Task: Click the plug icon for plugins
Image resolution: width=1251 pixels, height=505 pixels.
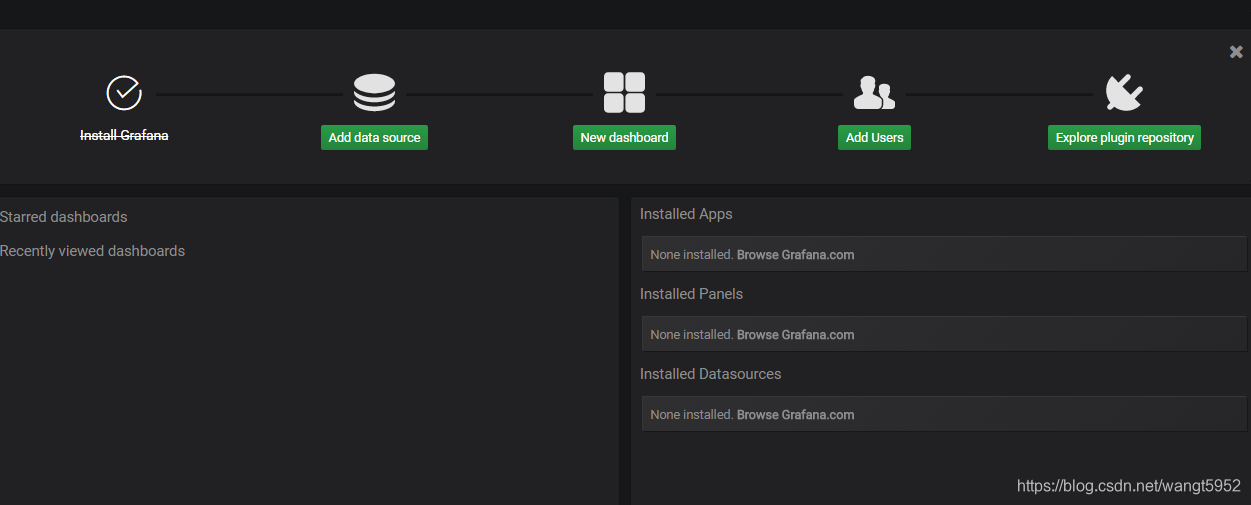Action: click(x=1124, y=93)
